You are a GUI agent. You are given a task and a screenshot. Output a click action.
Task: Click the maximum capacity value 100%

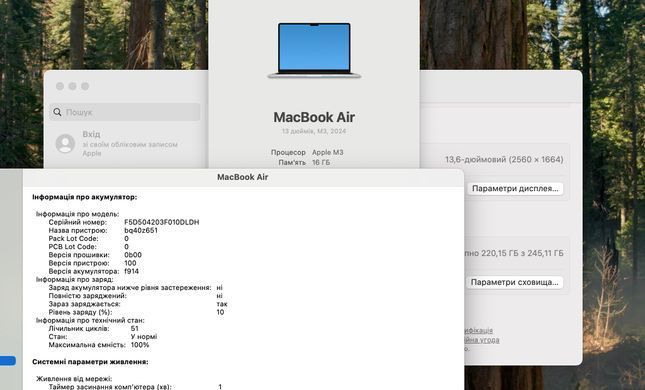140,345
